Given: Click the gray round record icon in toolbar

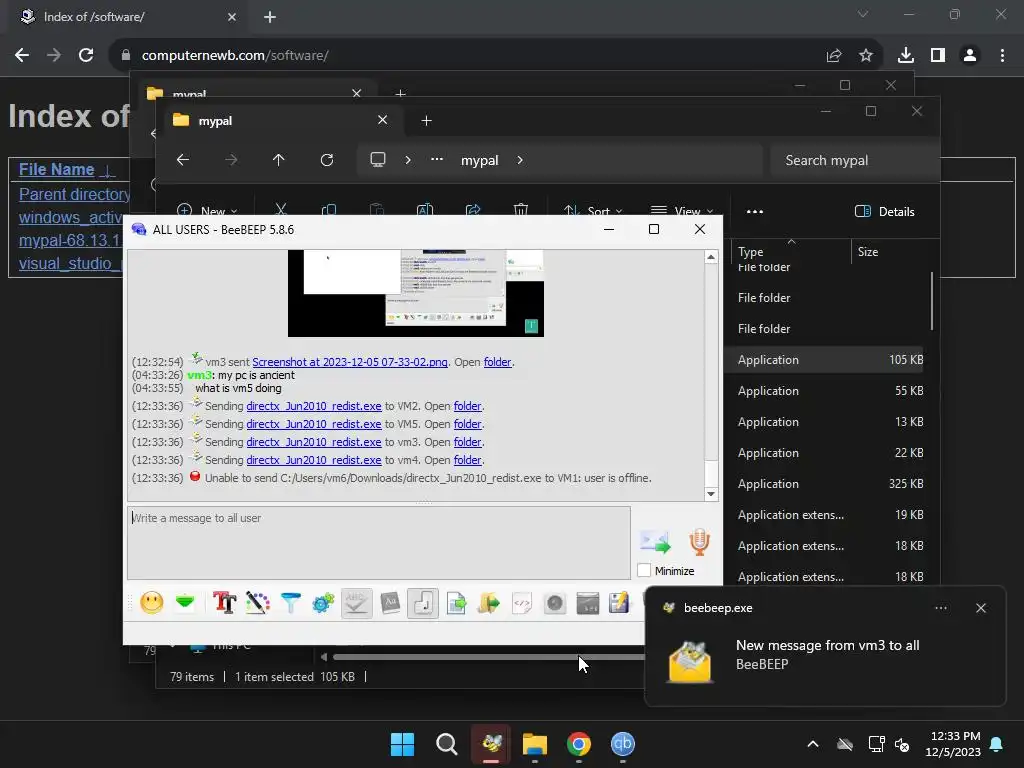Looking at the screenshot, I should pyautogui.click(x=554, y=602).
